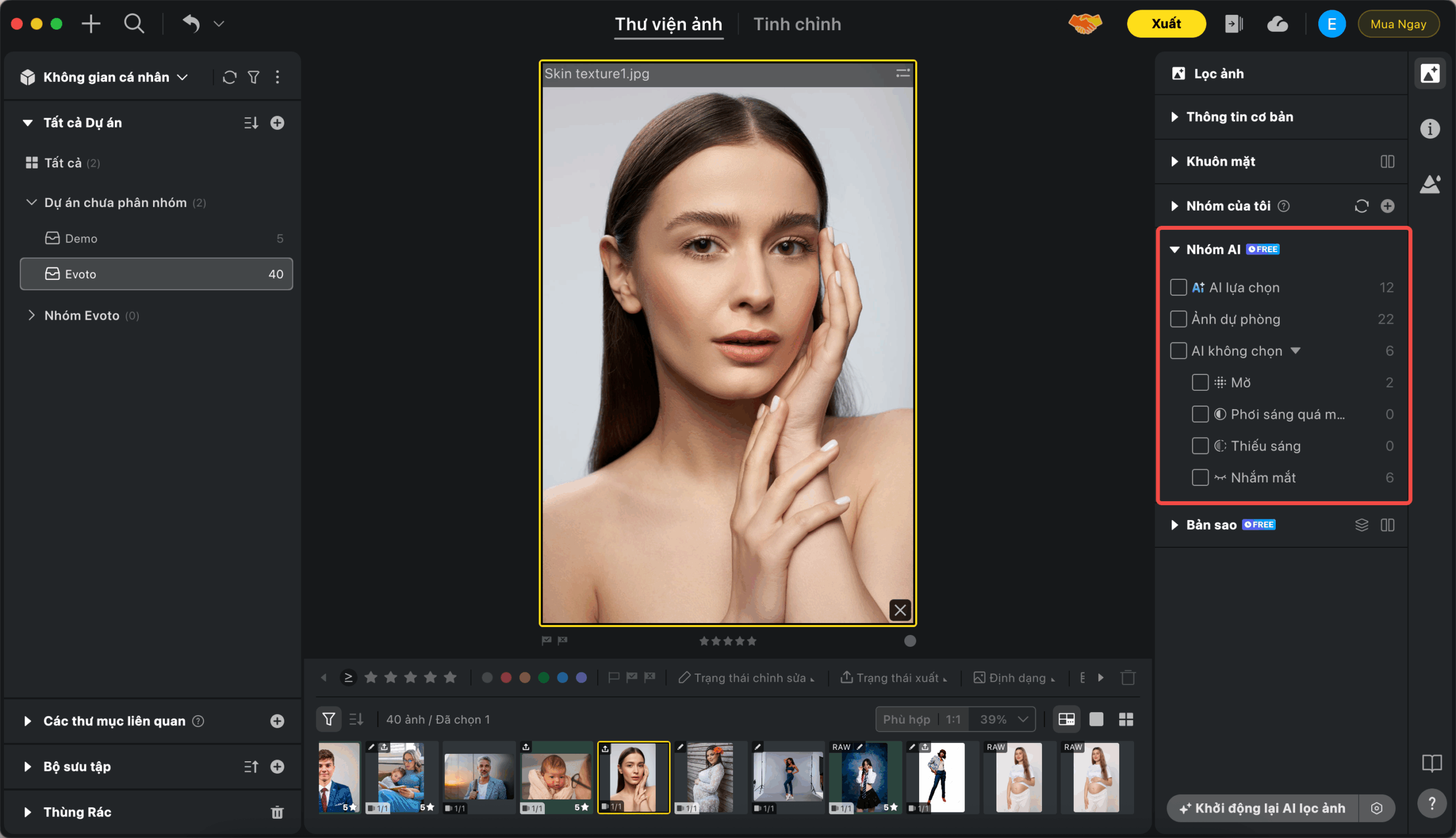Viewport: 1456px width, 838px height.
Task: Click the undo arrow icon
Action: point(191,24)
